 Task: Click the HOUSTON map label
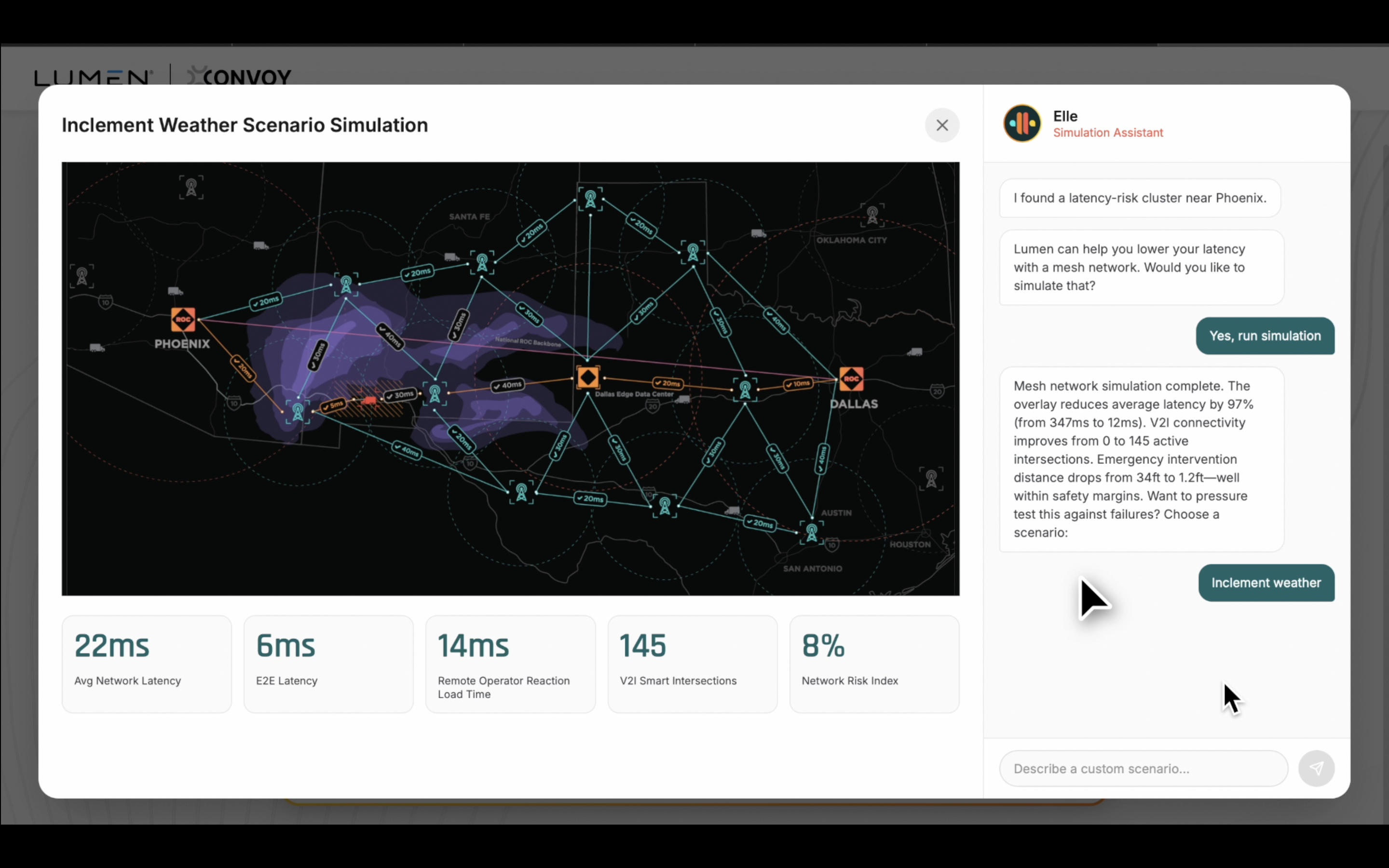point(910,544)
